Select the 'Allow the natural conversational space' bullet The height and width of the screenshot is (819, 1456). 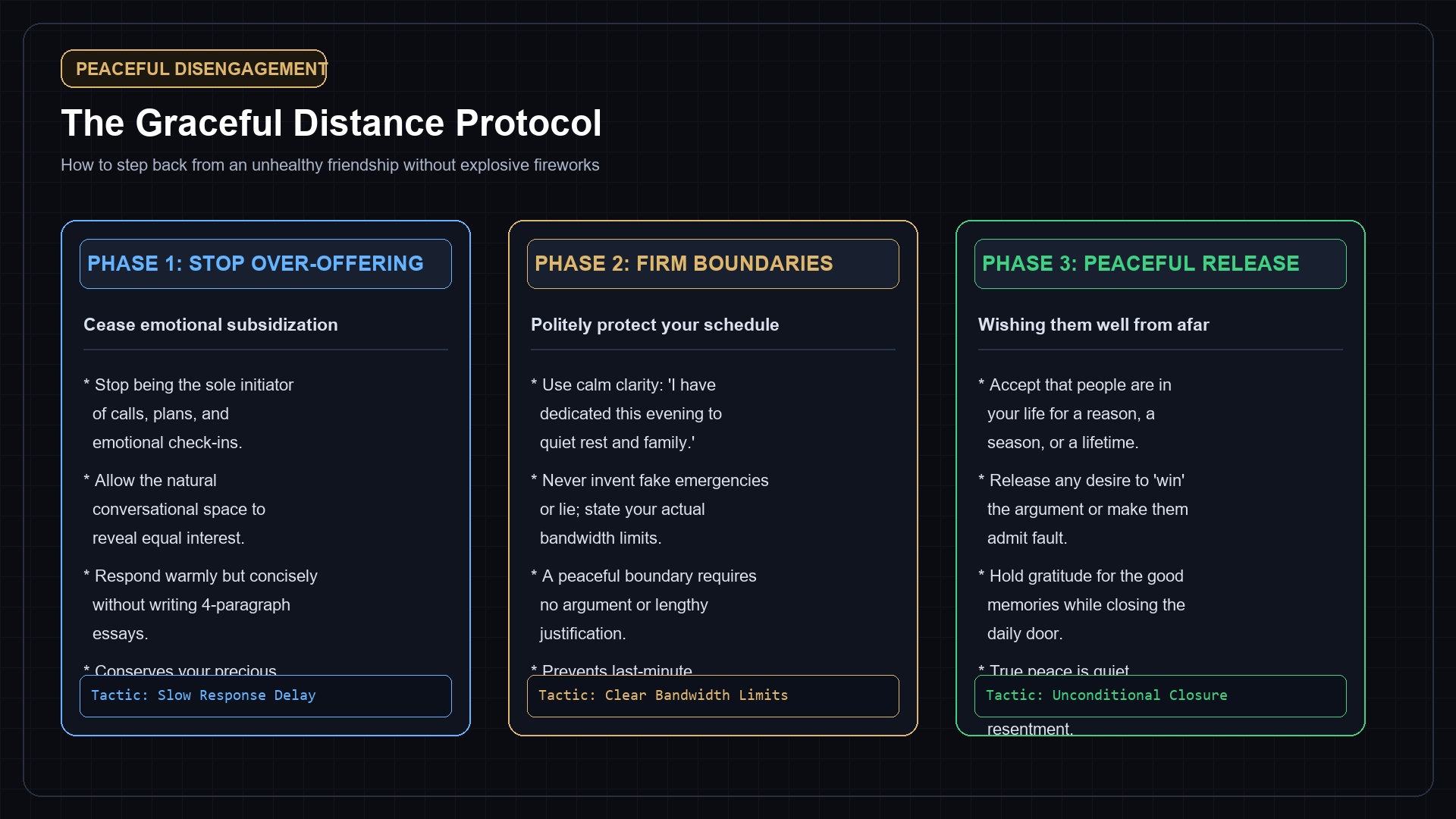tap(174, 510)
